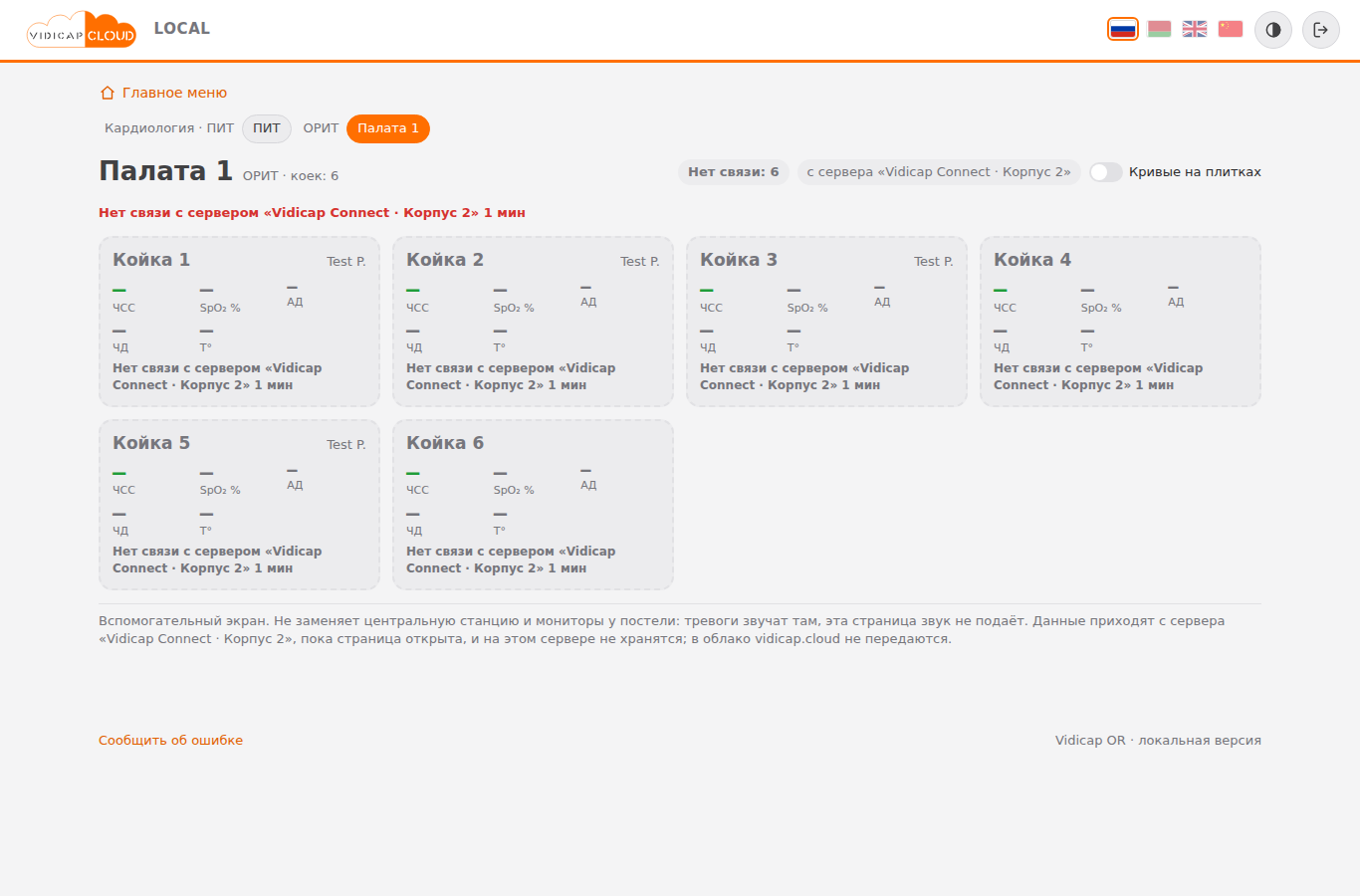Image resolution: width=1360 pixels, height=896 pixels.
Task: Open the Койка 1 tile
Action: tap(239, 322)
